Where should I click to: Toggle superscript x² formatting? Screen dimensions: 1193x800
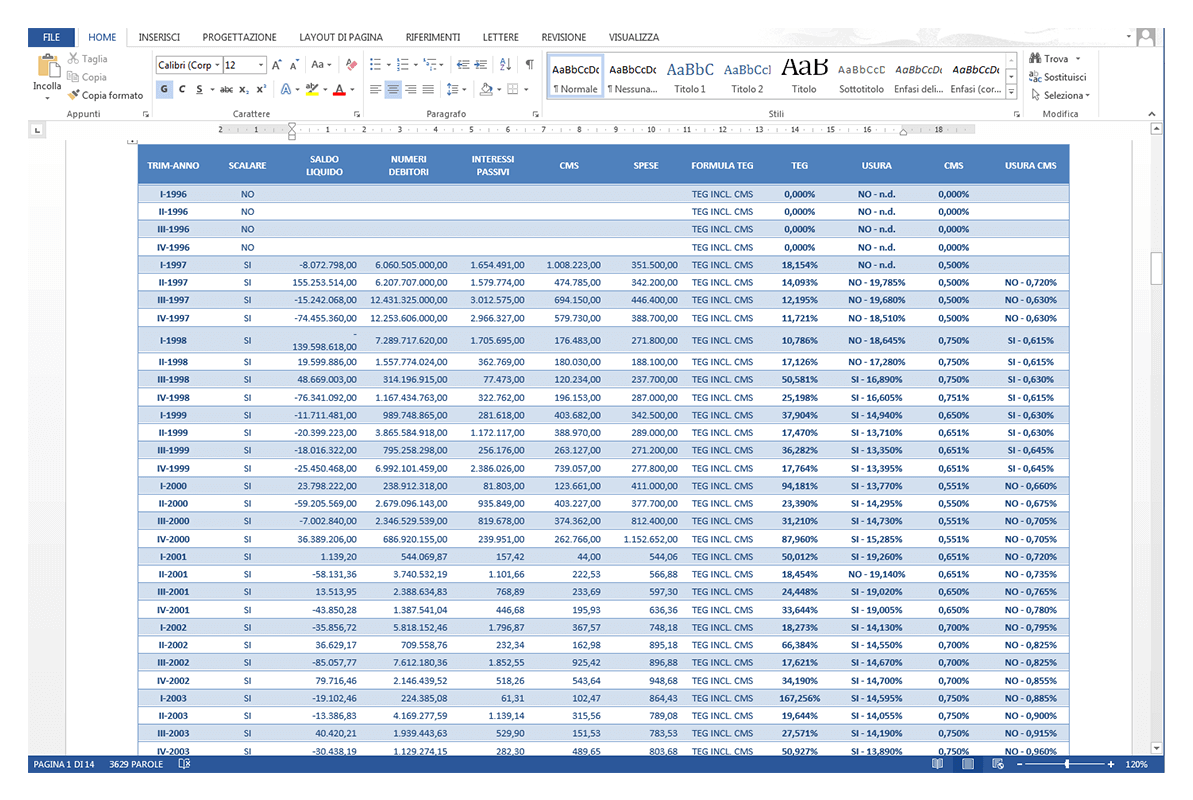pyautogui.click(x=261, y=89)
